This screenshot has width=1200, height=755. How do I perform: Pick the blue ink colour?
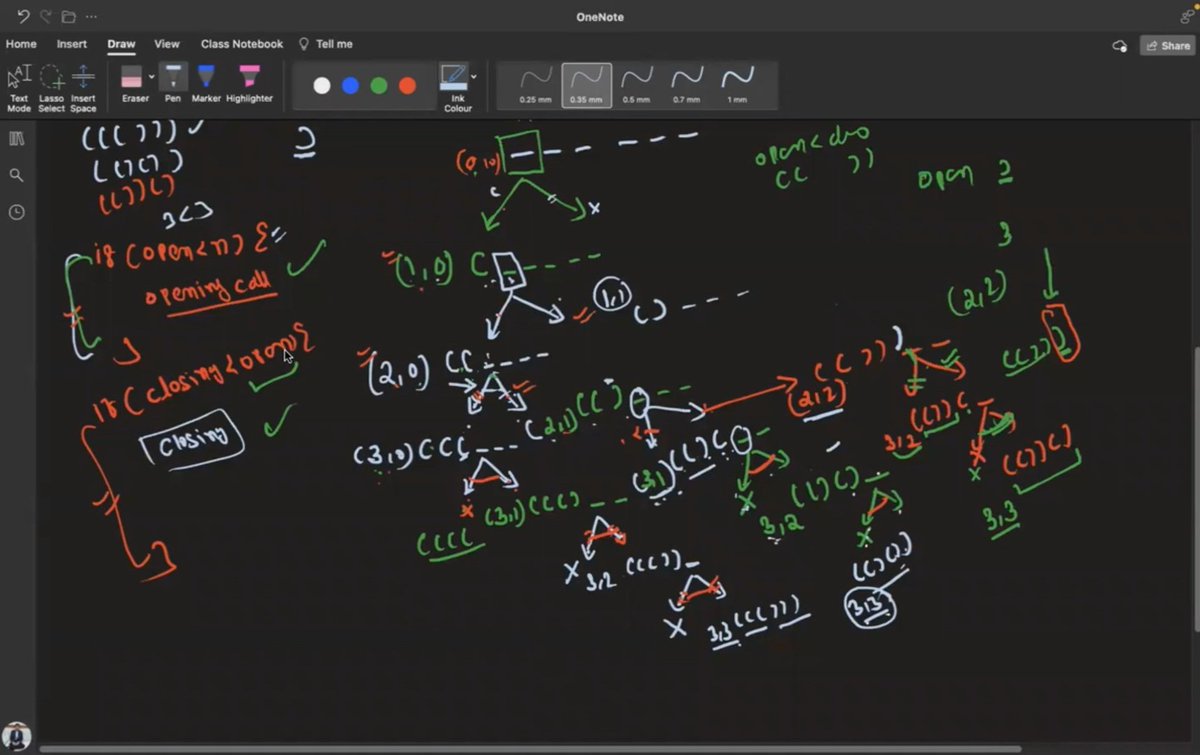coord(350,86)
